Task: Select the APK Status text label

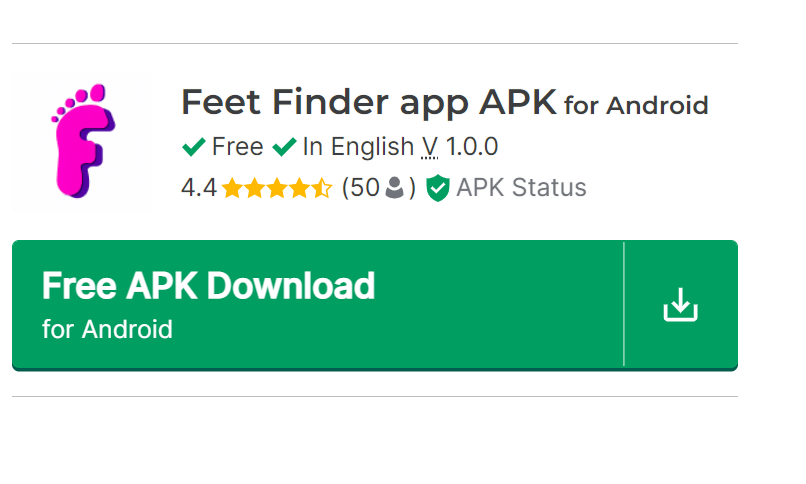Action: [521, 188]
